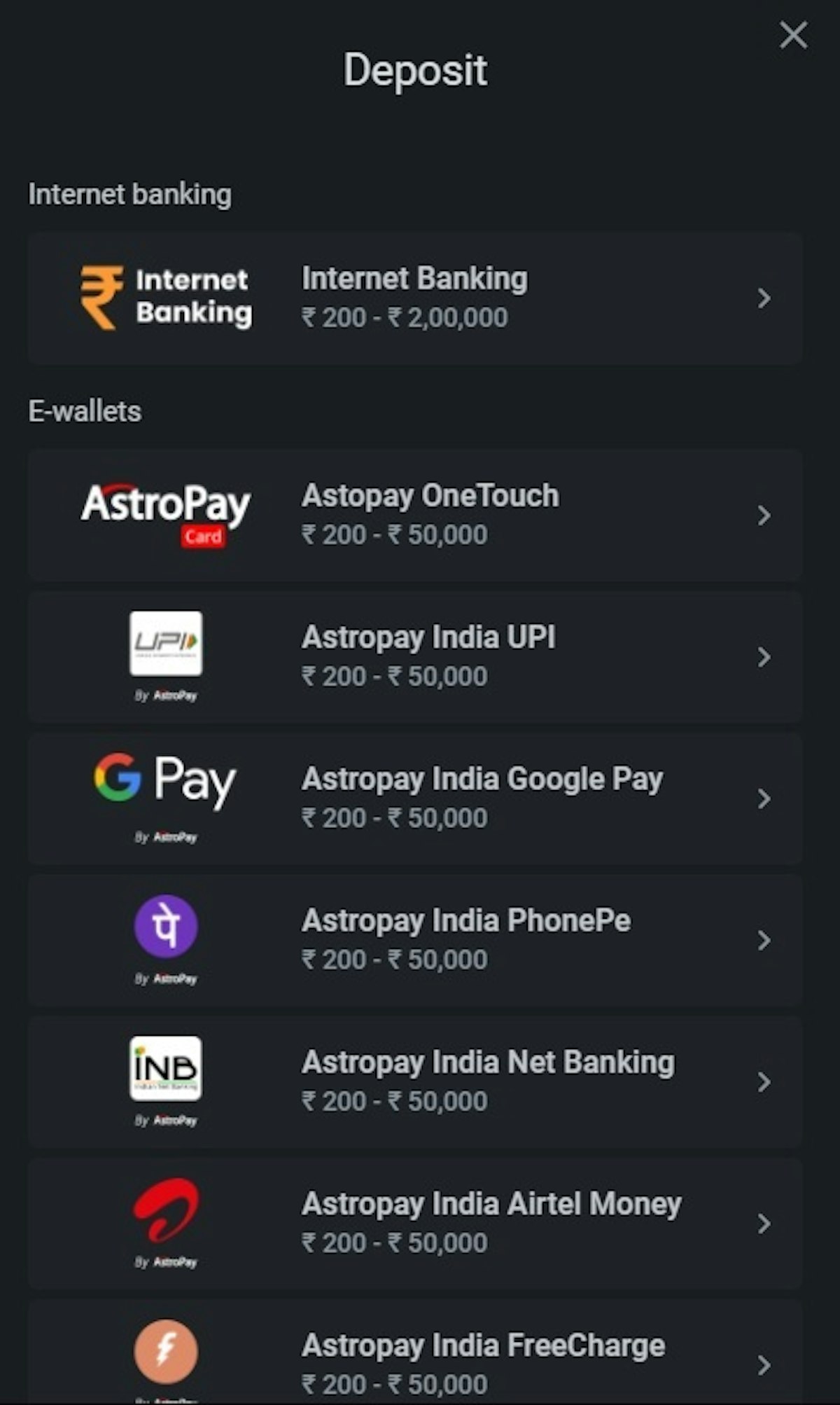The width and height of the screenshot is (840, 1405).
Task: Expand Astropay India UPI chevron arrow
Action: (764, 657)
